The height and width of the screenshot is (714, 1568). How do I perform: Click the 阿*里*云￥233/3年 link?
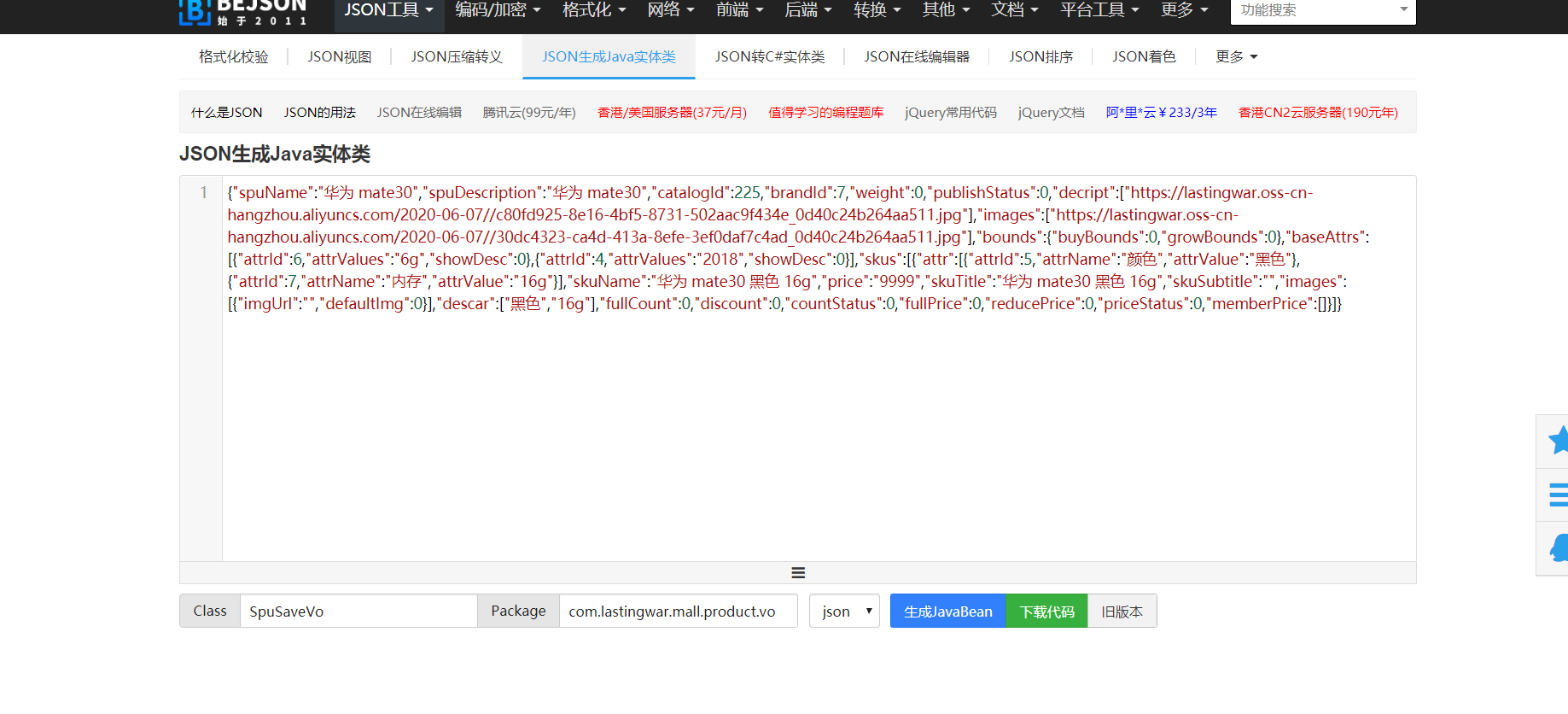(1162, 113)
